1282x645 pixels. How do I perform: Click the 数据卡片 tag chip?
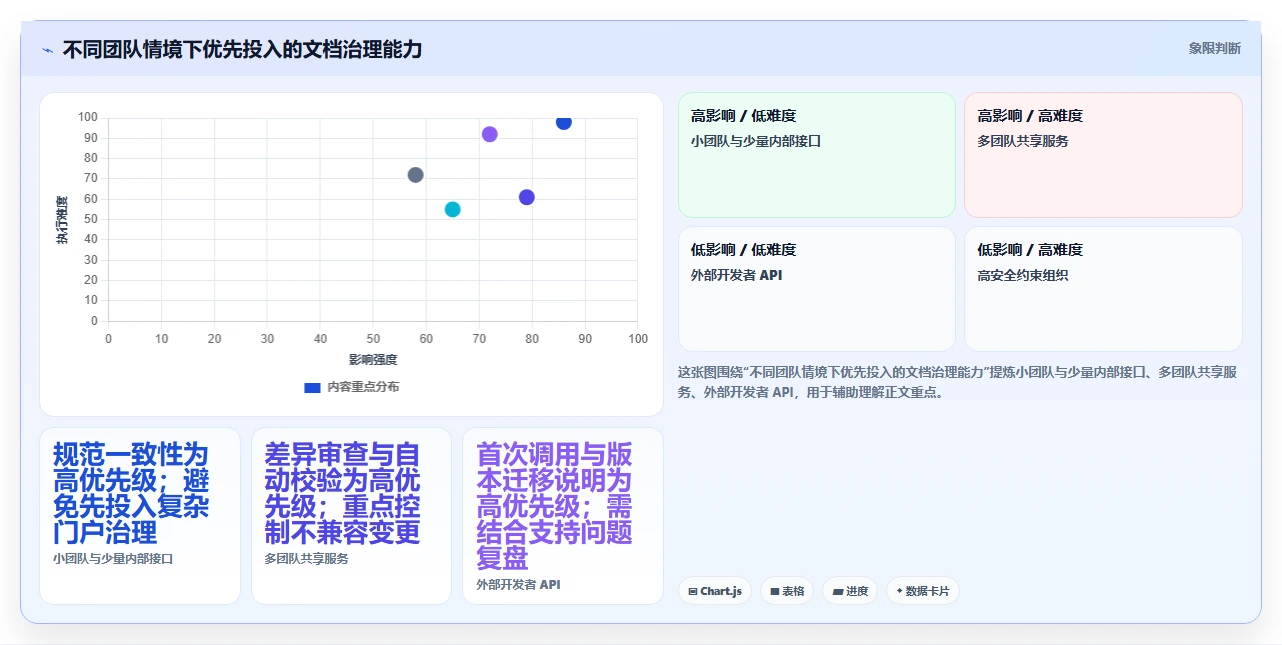[922, 591]
